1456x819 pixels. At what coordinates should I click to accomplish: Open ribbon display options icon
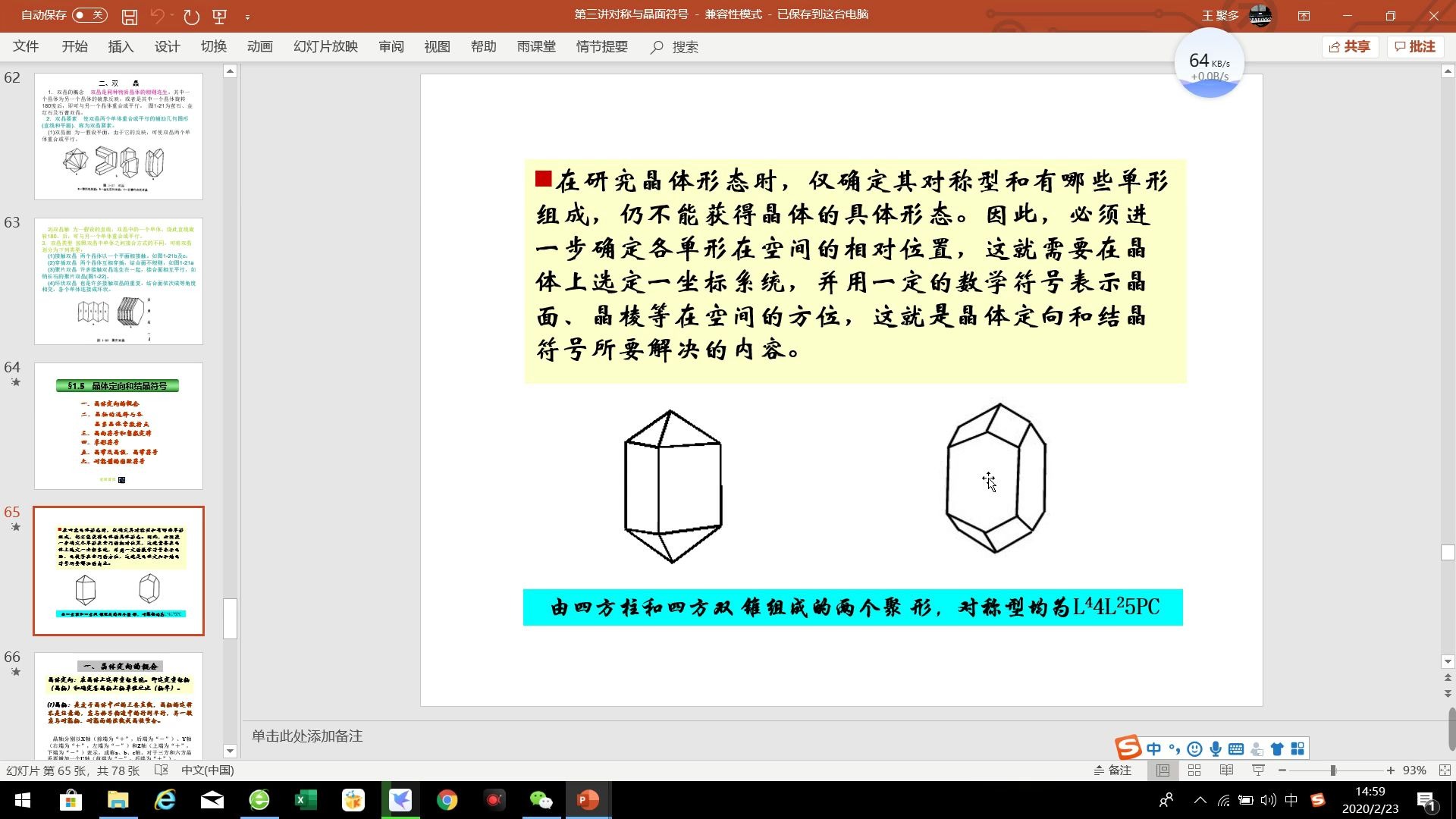point(1304,15)
